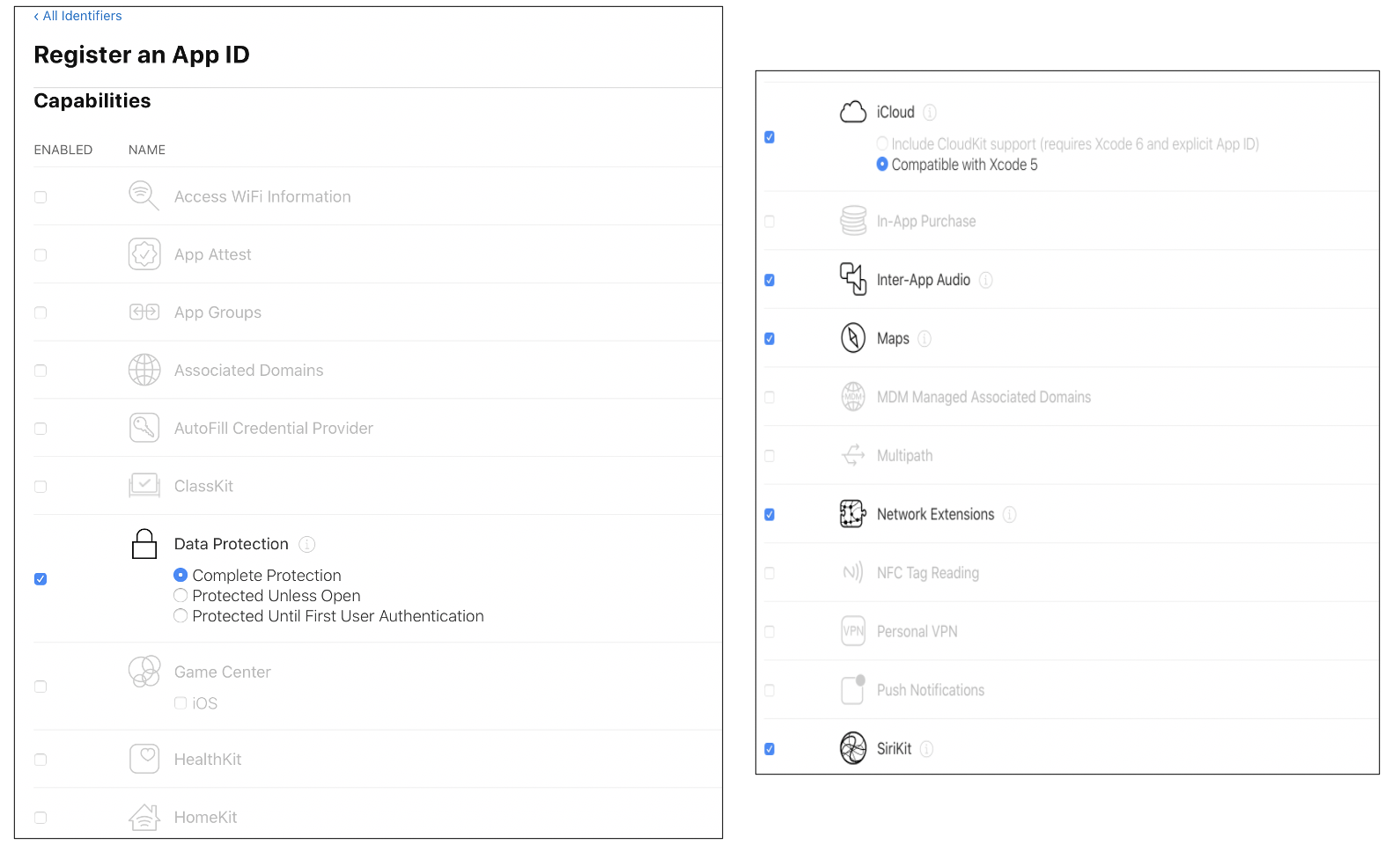Disable the Data Protection checkbox

point(41,579)
